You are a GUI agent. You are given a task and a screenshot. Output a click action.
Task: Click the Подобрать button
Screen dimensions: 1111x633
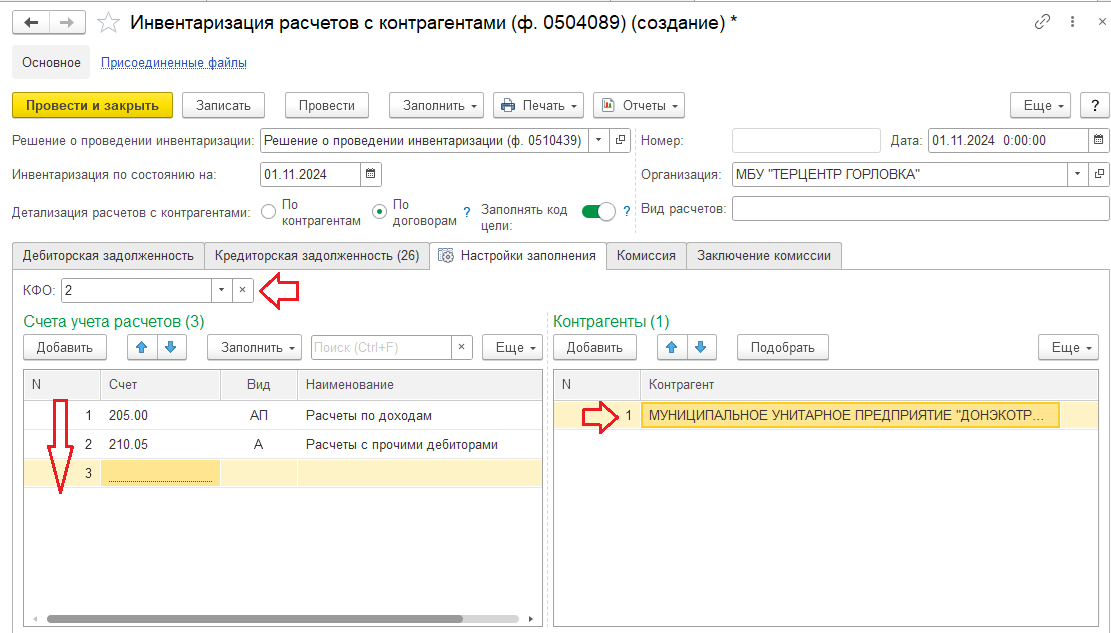click(x=782, y=347)
